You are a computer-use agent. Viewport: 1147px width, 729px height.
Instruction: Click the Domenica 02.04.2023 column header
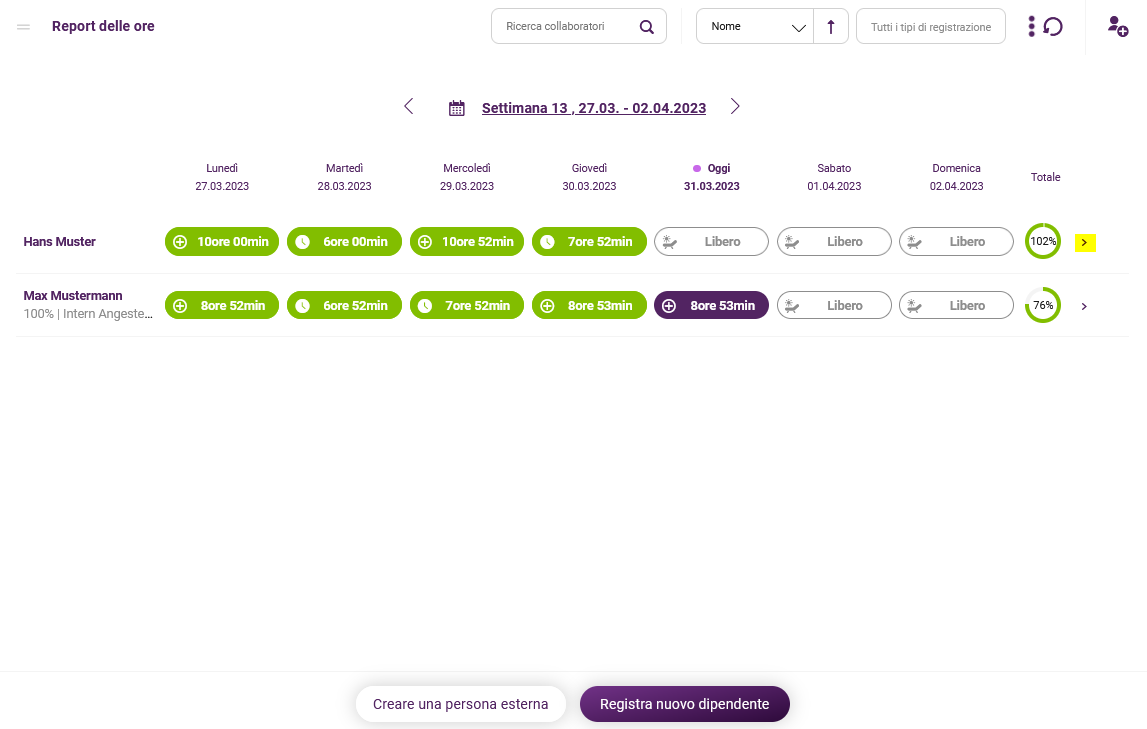956,177
